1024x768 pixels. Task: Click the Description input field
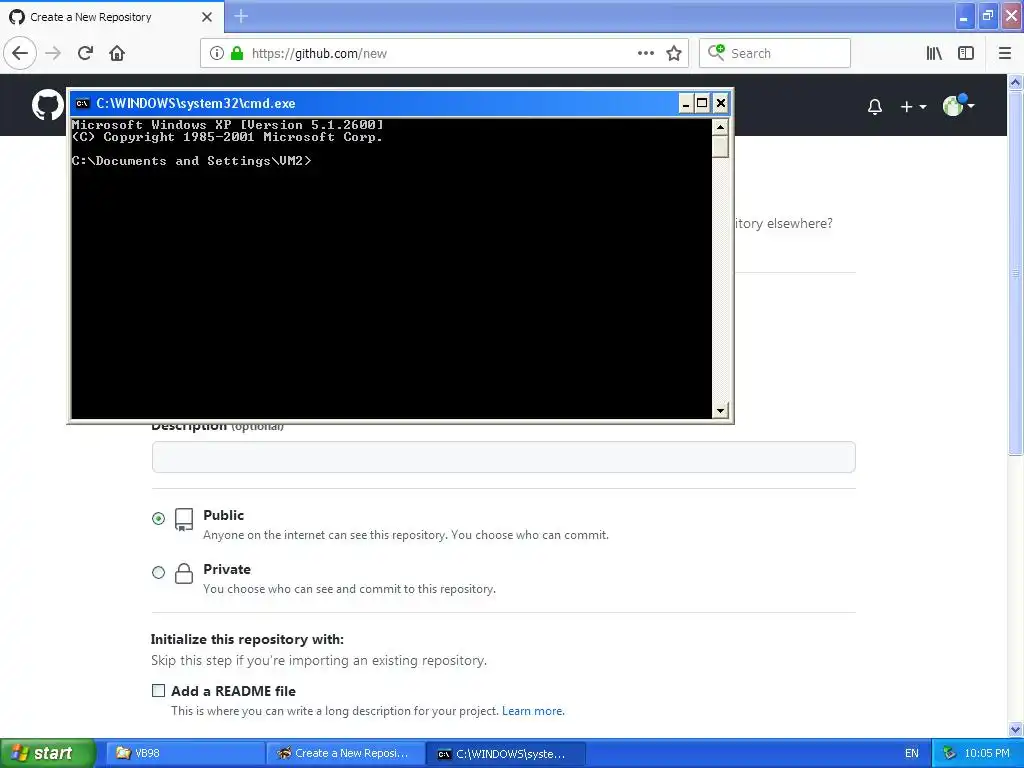tap(504, 456)
